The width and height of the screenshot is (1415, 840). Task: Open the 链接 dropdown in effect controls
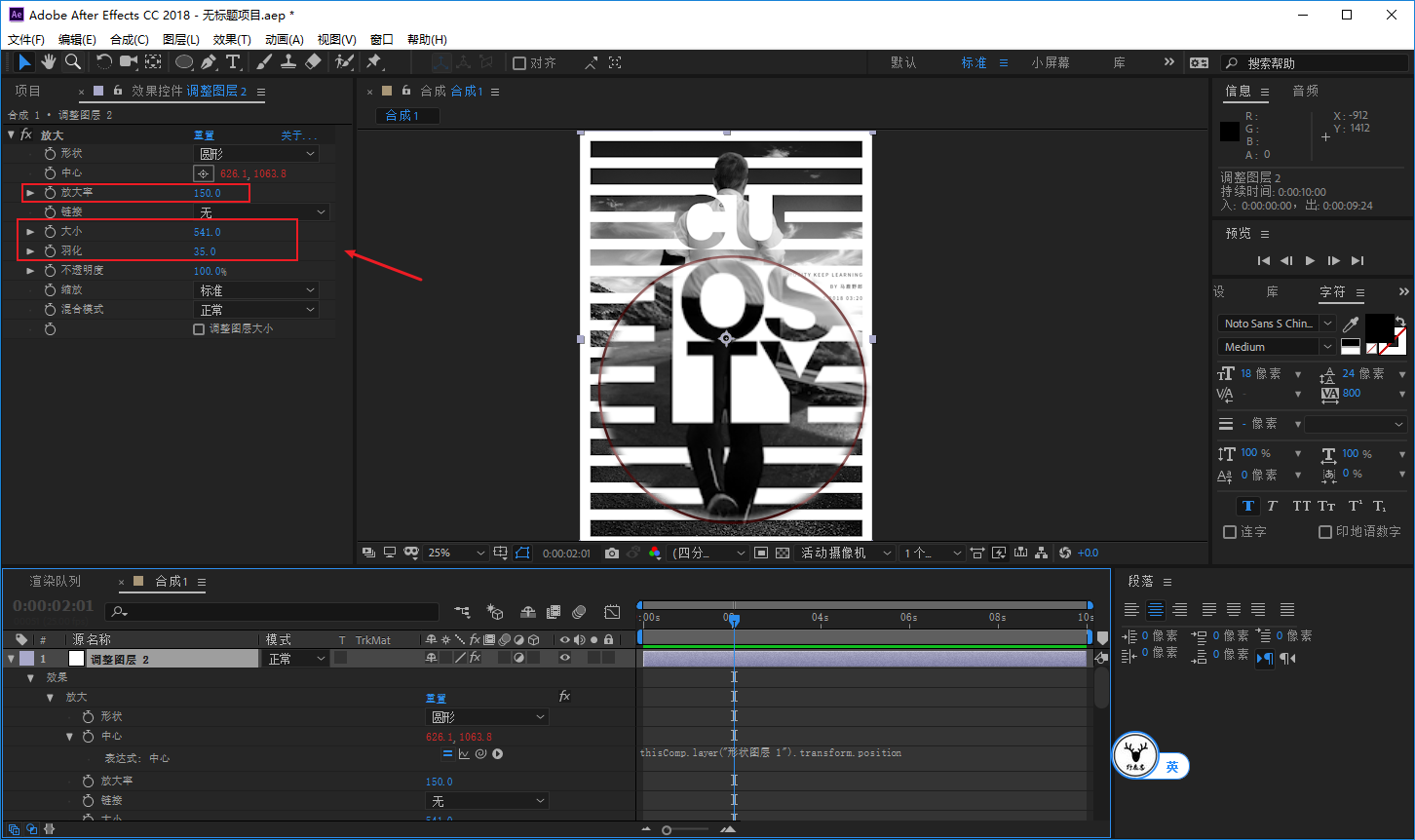pyautogui.click(x=261, y=212)
